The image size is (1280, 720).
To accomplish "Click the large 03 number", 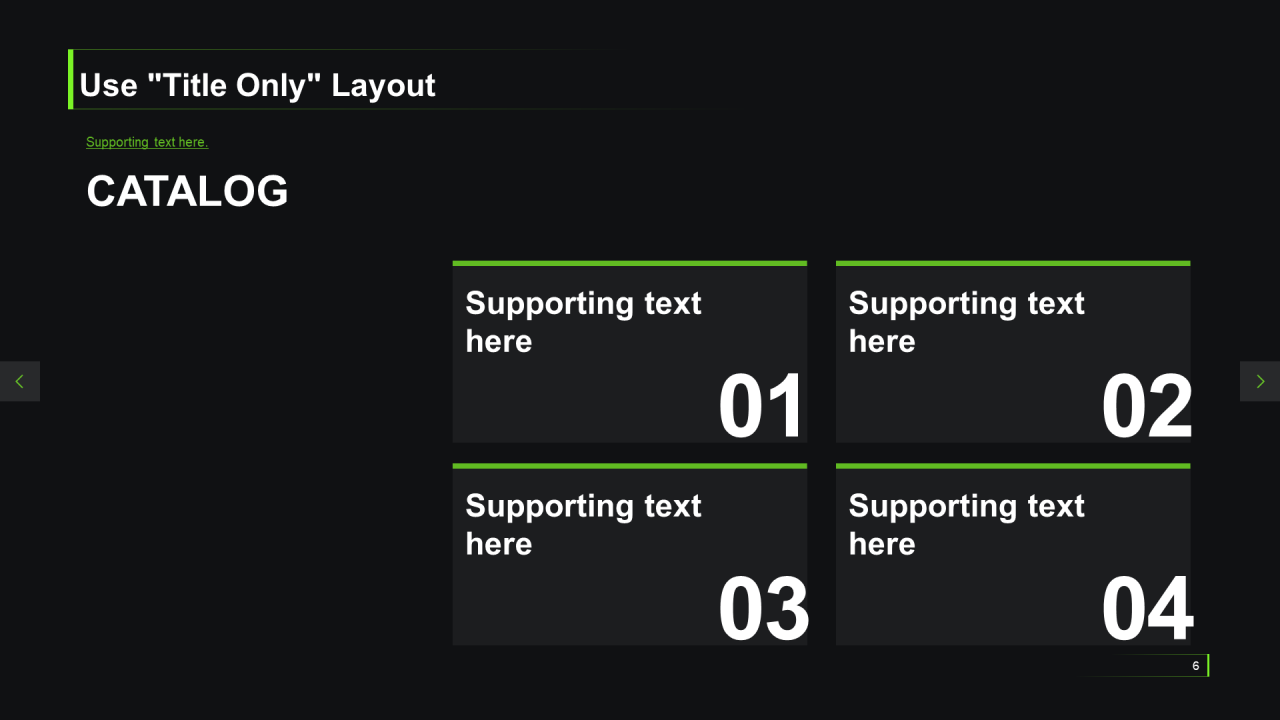I will pos(764,609).
